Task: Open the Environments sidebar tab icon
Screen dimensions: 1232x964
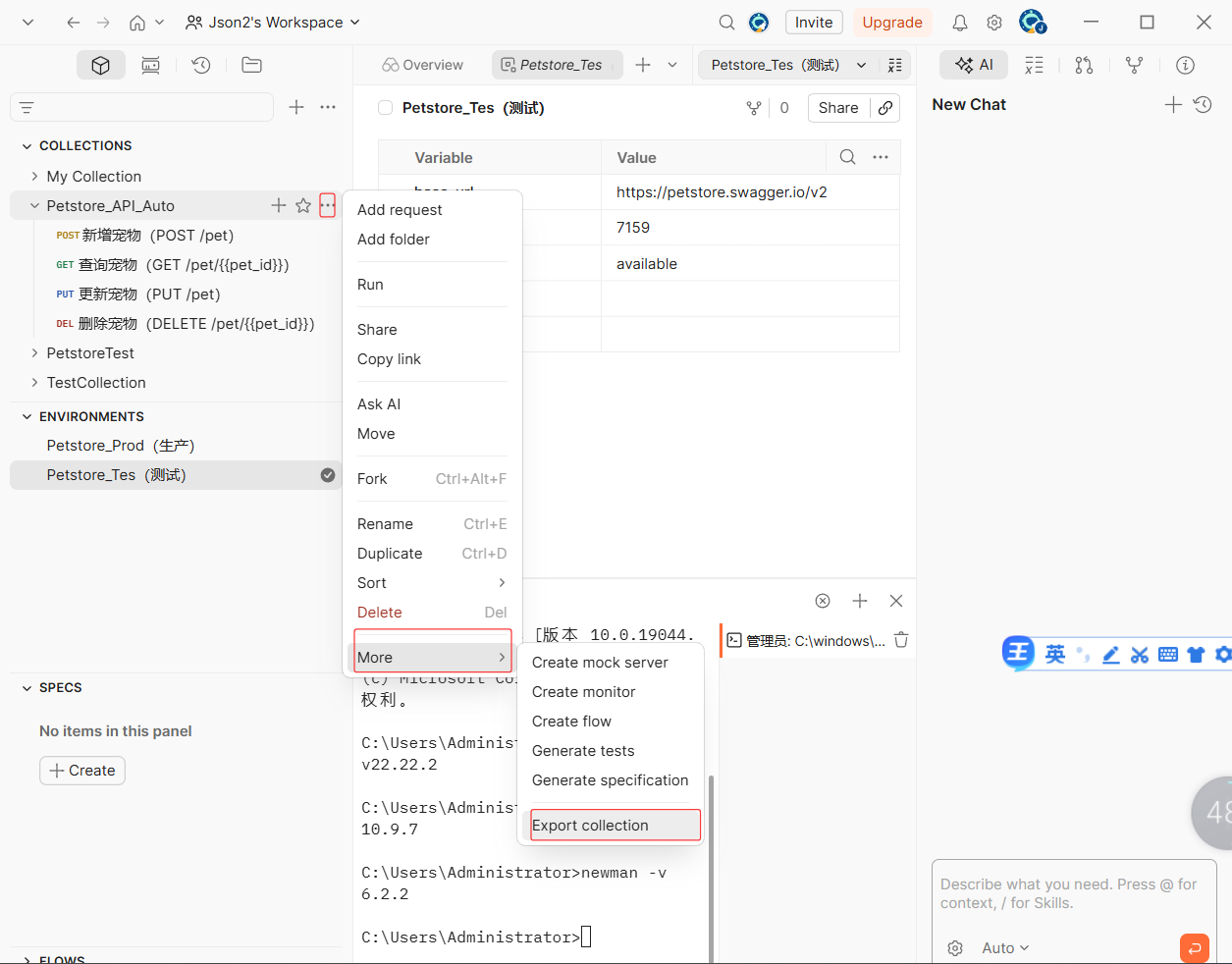Action: pyautogui.click(x=150, y=65)
